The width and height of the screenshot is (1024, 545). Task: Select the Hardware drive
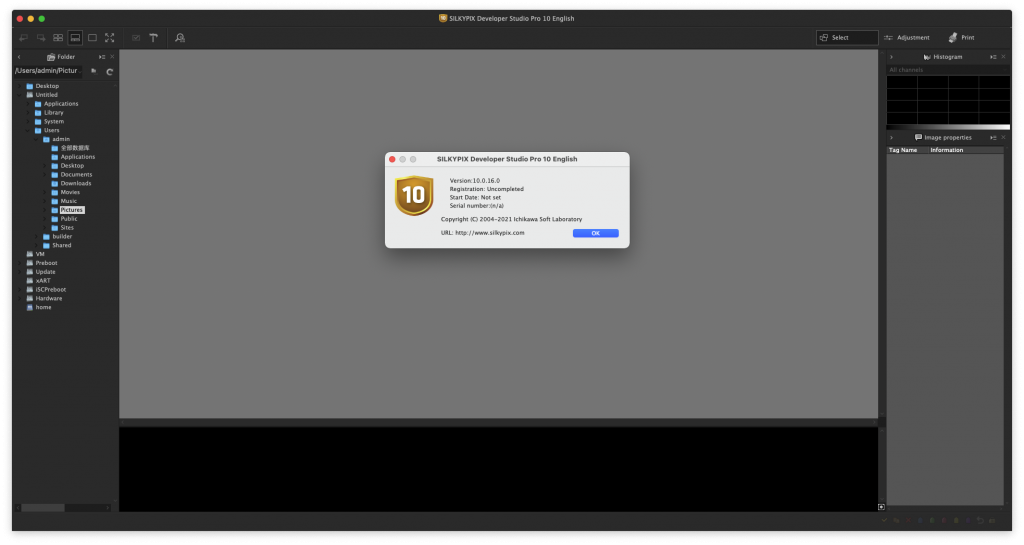(x=48, y=298)
